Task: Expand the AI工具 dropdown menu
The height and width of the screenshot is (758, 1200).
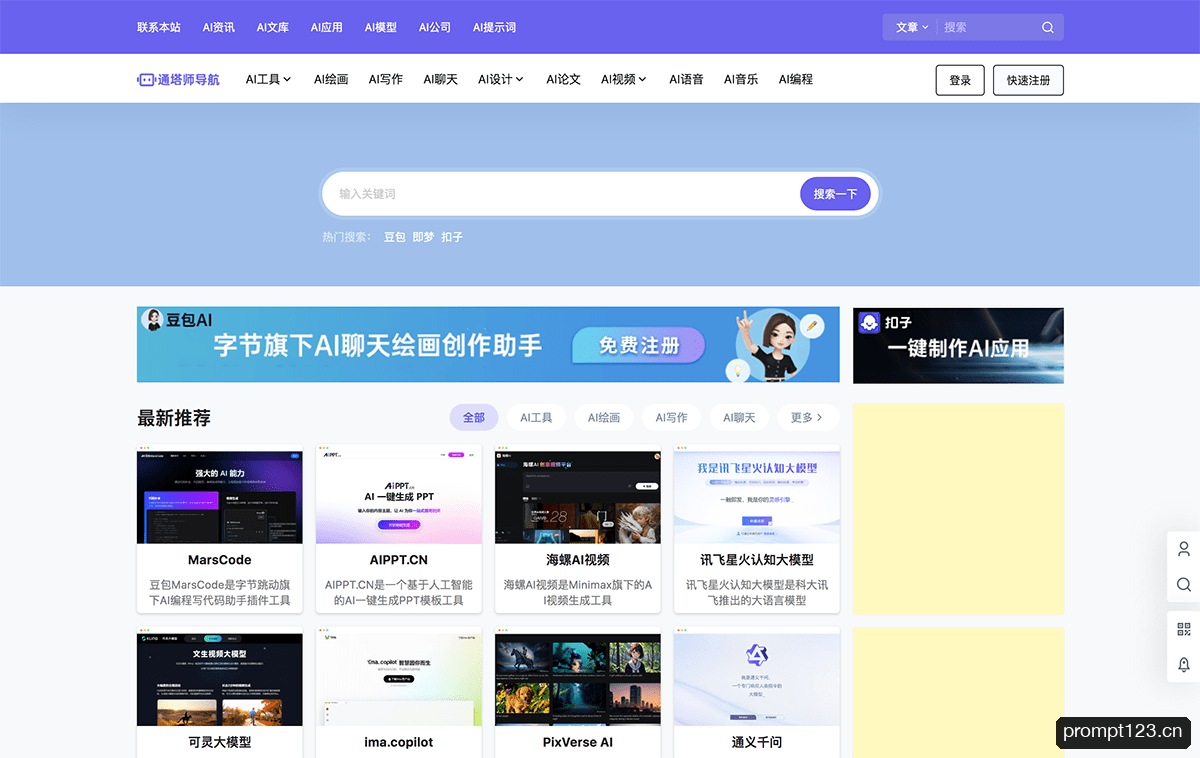Action: (268, 79)
